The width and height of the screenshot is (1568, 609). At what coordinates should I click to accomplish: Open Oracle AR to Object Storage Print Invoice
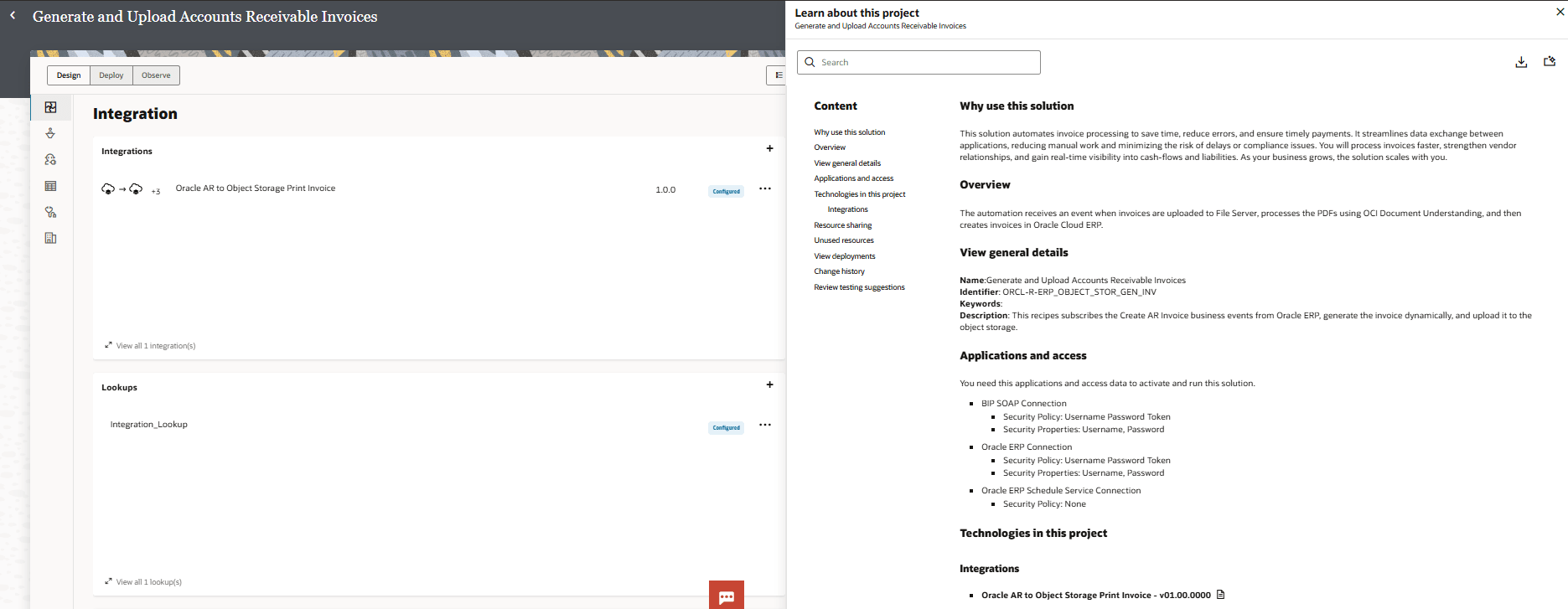(x=255, y=188)
